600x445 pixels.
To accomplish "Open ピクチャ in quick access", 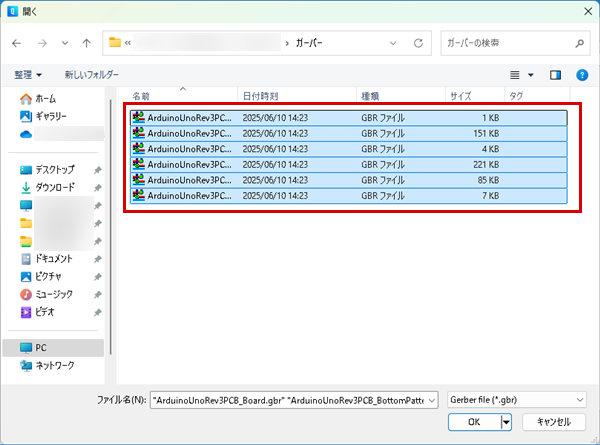I will tap(41, 277).
